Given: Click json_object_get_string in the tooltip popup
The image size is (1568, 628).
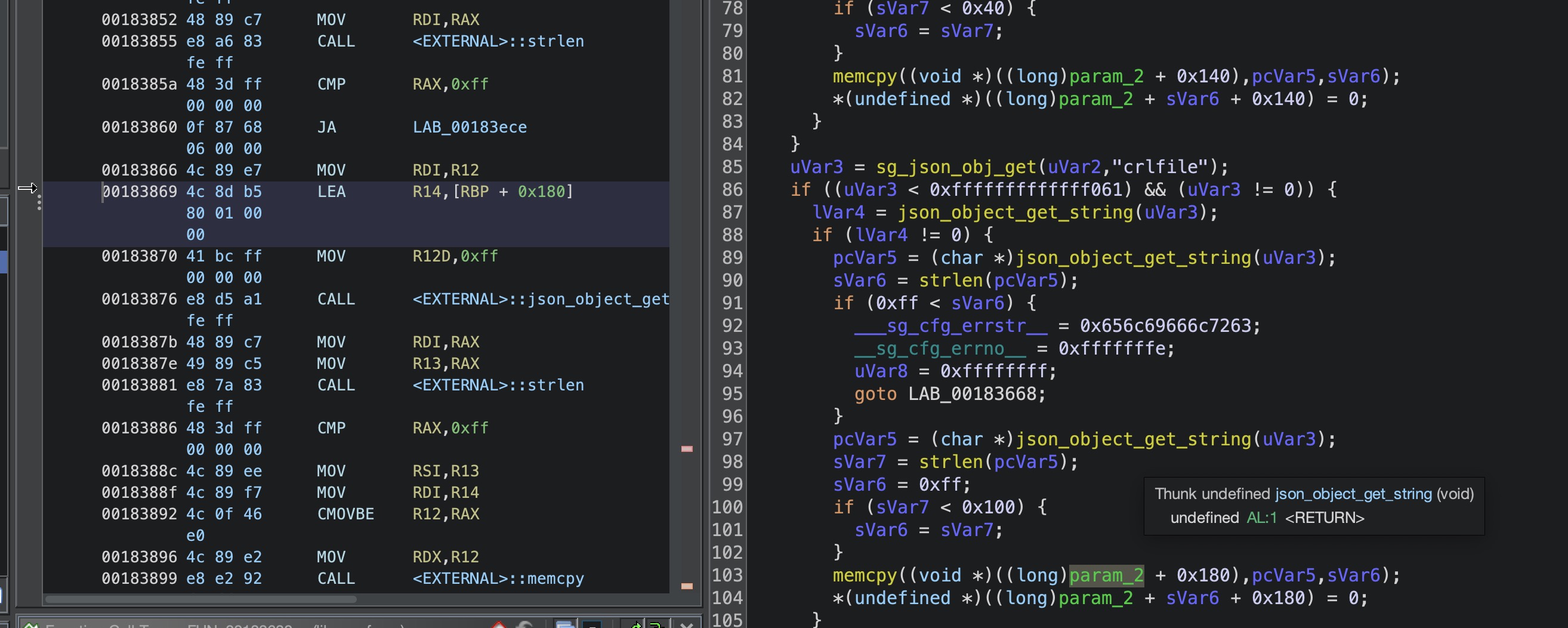Looking at the screenshot, I should click(x=1353, y=494).
